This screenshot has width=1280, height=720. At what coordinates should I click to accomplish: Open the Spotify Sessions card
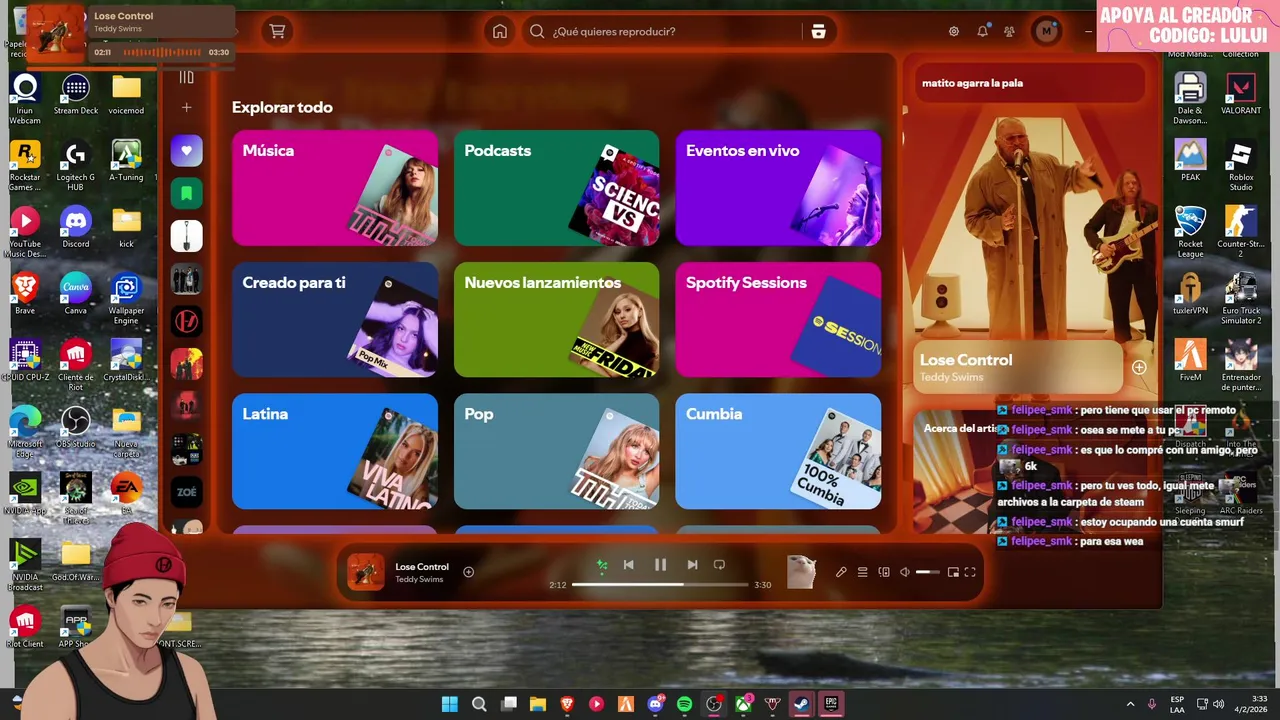click(778, 320)
